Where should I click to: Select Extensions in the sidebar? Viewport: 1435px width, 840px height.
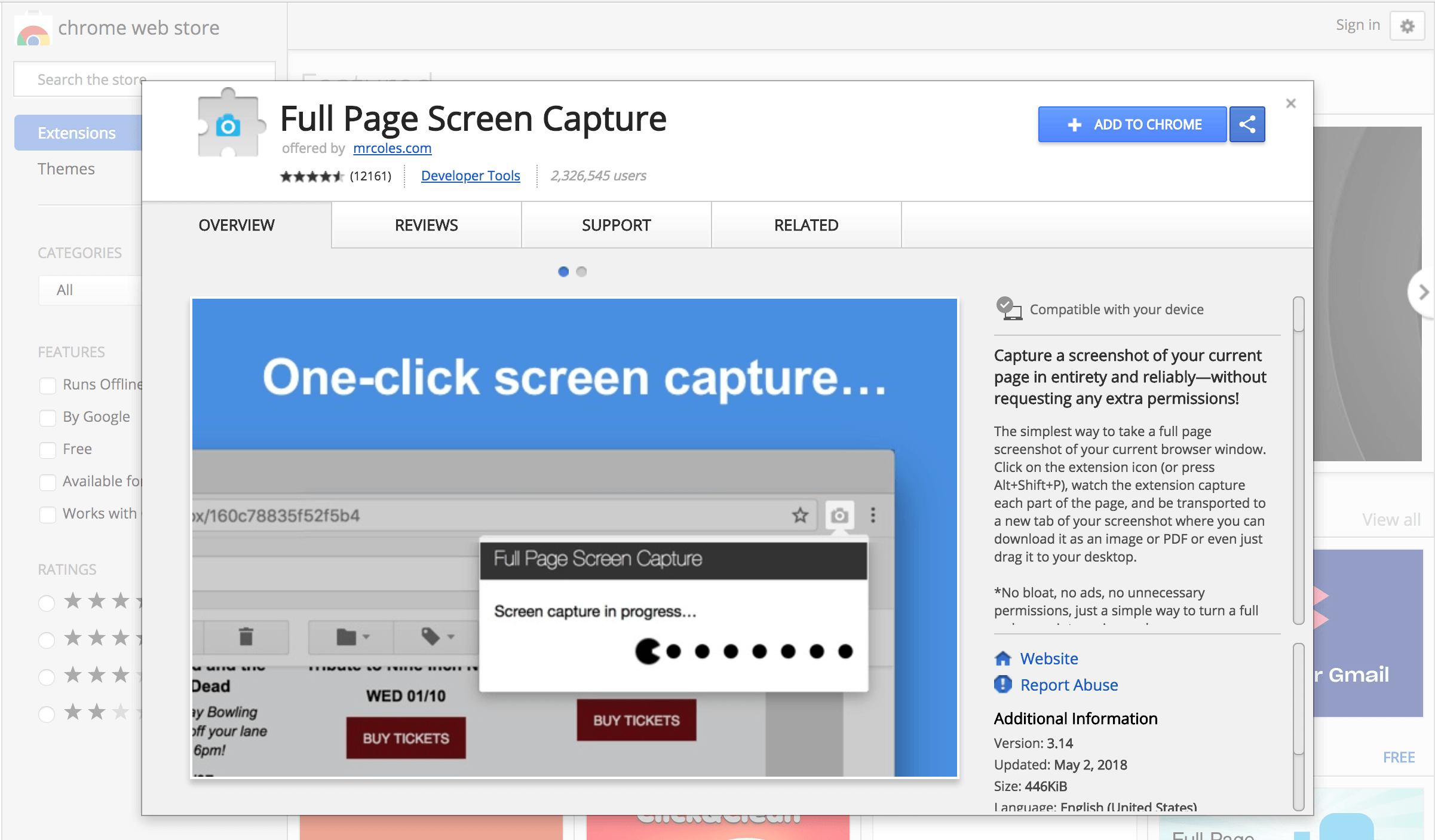[78, 133]
